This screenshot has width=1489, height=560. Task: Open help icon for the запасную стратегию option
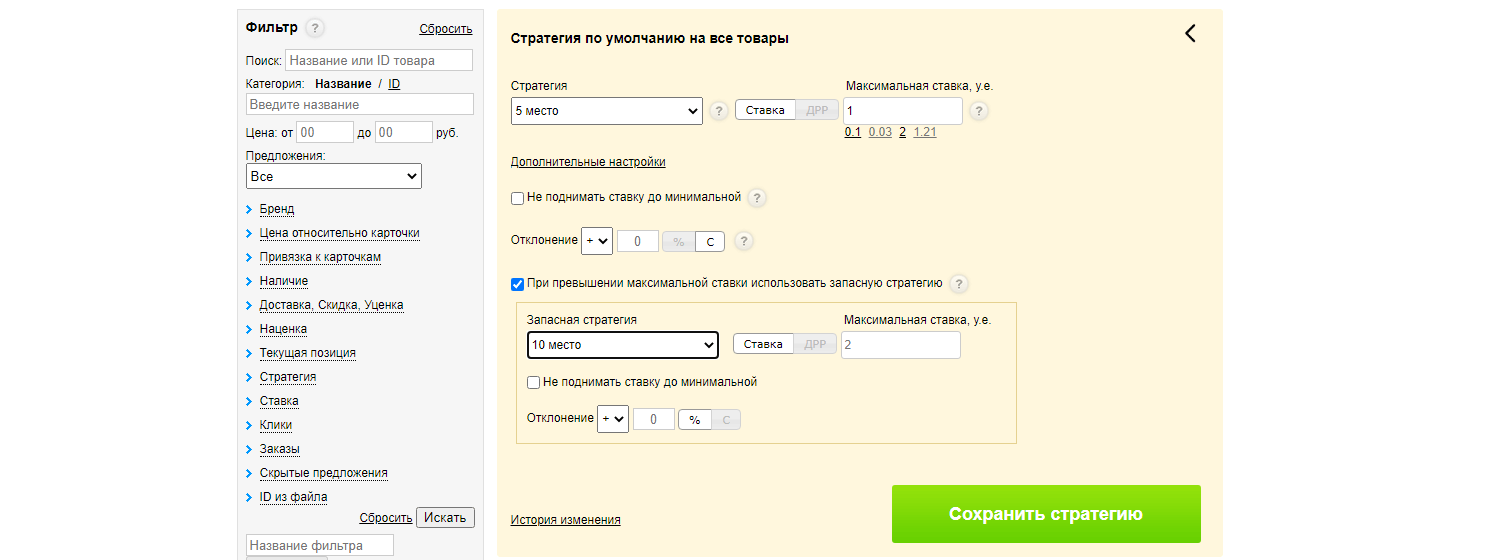[x=959, y=284]
